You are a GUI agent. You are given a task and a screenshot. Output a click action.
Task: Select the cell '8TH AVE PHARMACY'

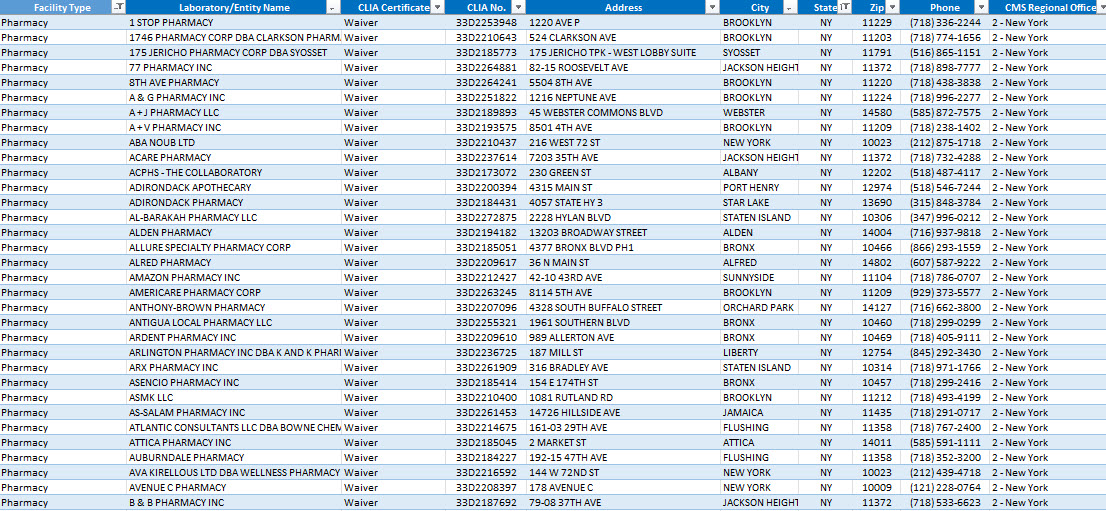pyautogui.click(x=234, y=83)
